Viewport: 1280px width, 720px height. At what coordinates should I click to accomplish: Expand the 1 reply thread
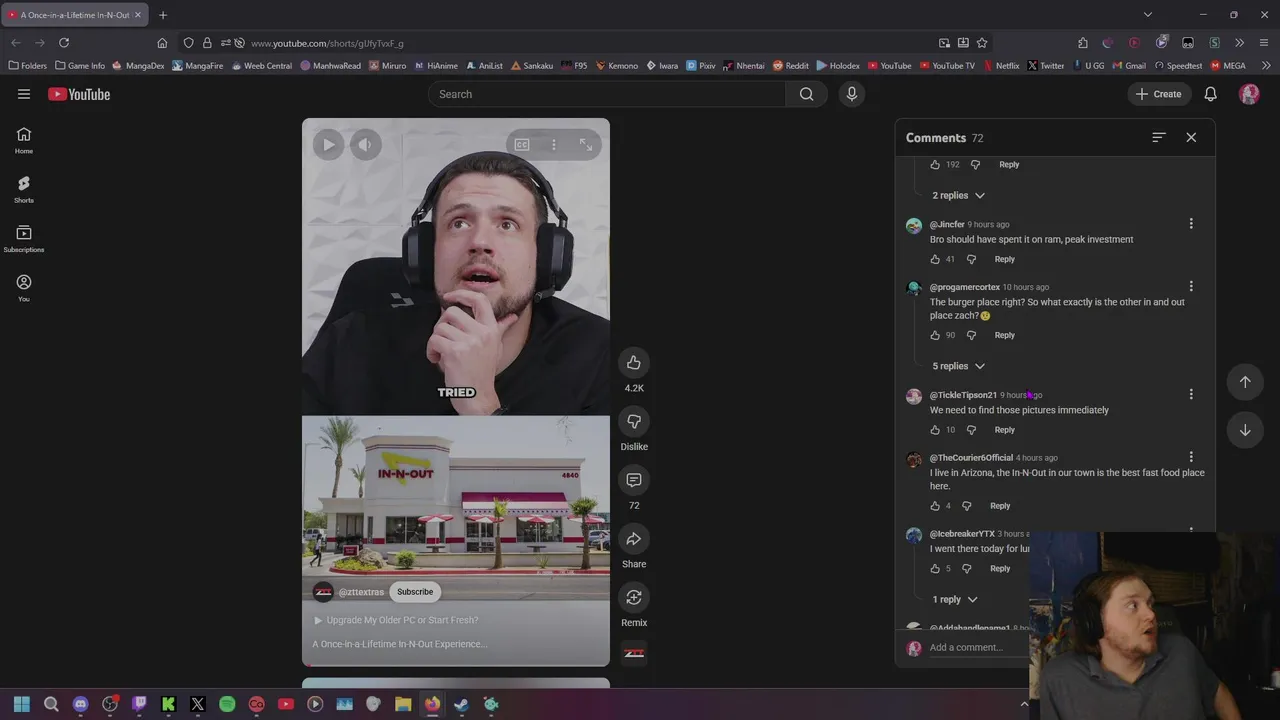click(x=954, y=599)
